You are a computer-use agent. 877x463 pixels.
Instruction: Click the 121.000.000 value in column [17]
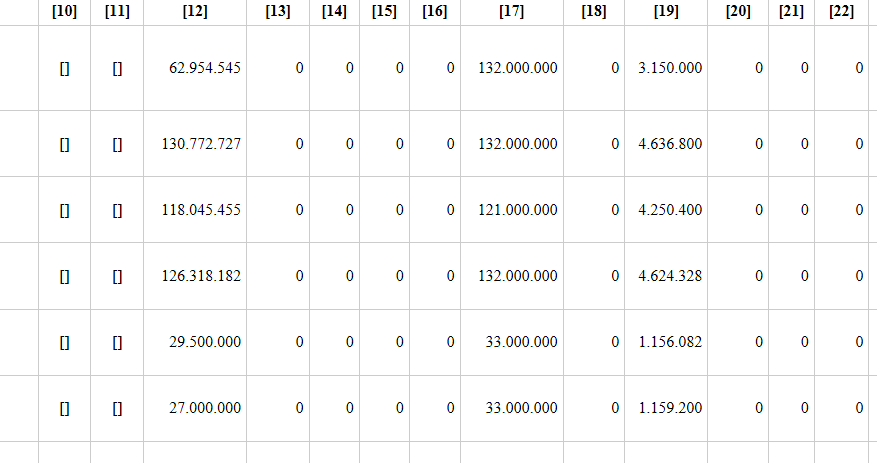(x=518, y=210)
